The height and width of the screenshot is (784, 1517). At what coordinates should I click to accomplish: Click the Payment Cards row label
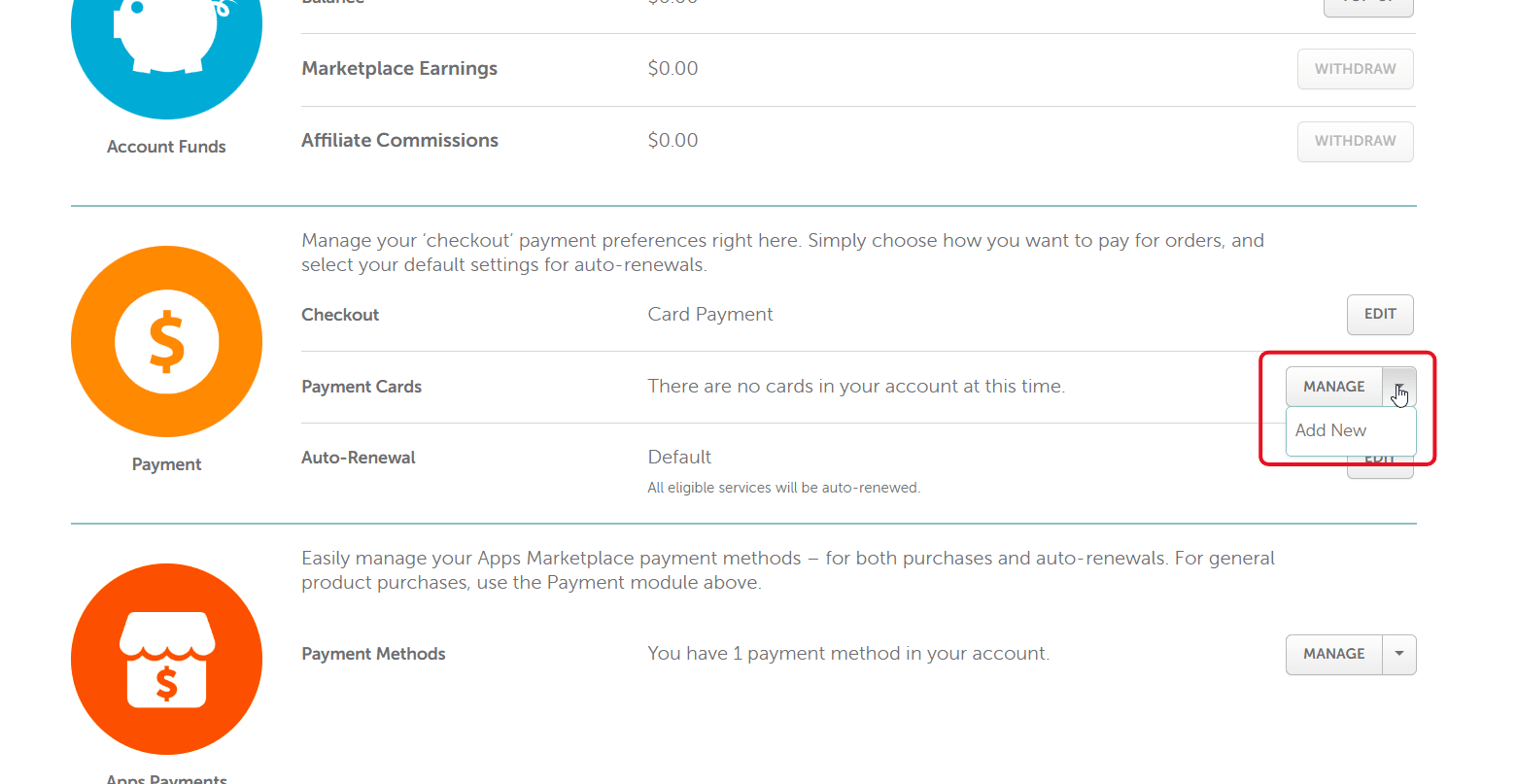coord(362,387)
